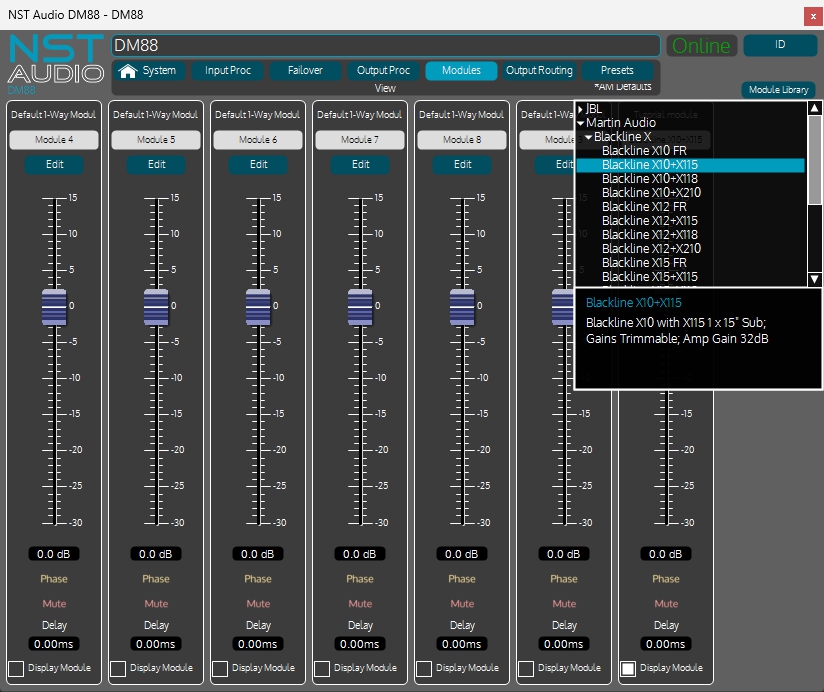
Task: Uncheck Display Module on last strip
Action: 628,669
